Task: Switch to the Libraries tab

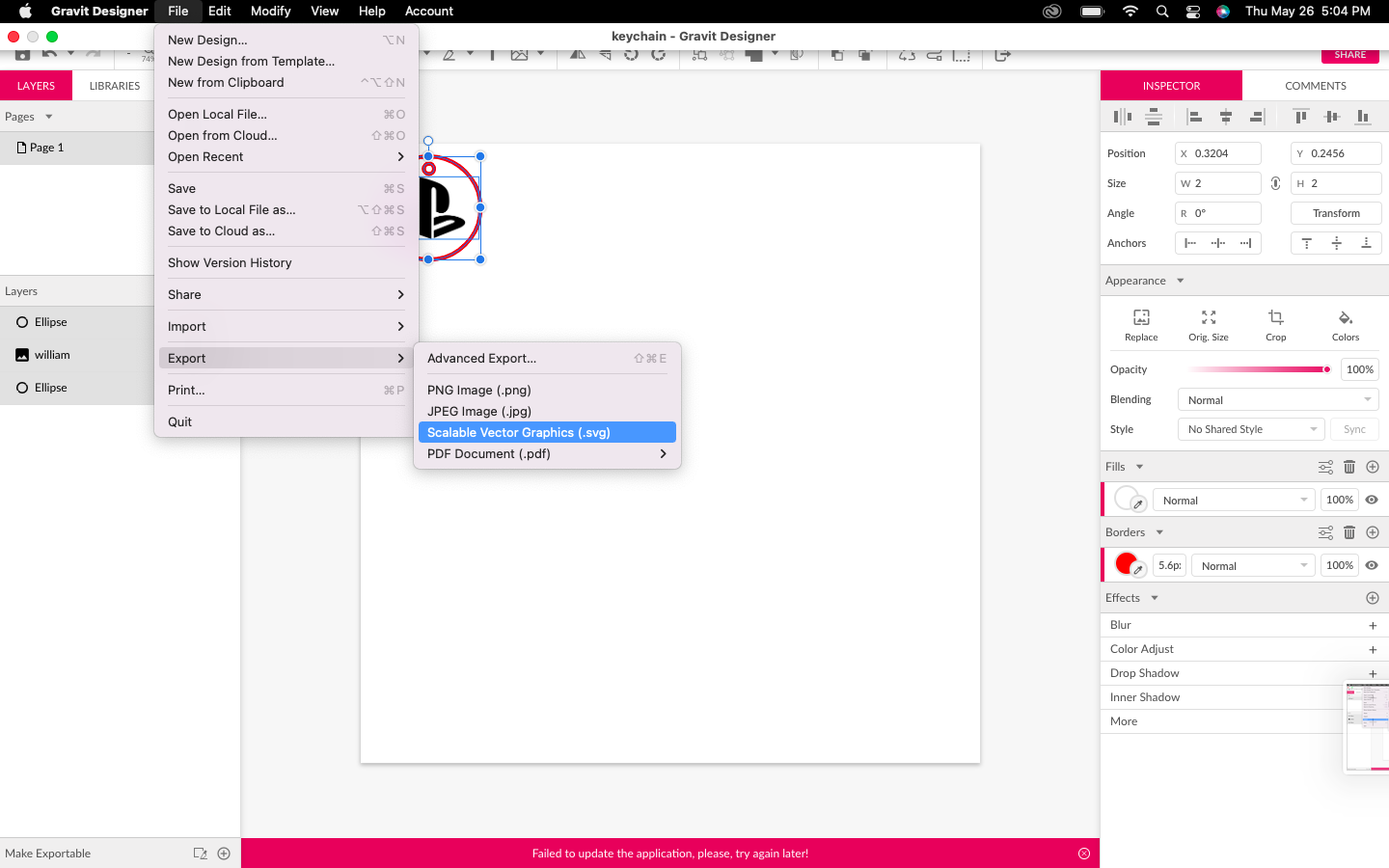Action: click(115, 86)
